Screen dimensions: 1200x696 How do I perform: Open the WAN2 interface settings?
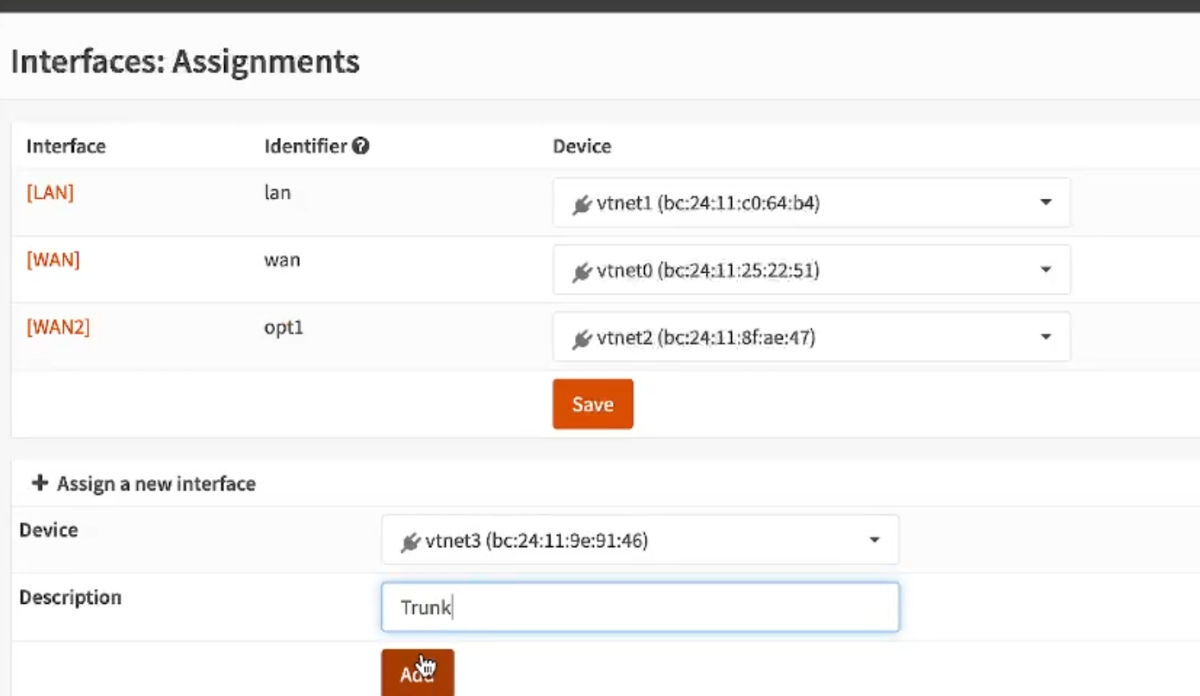click(58, 326)
